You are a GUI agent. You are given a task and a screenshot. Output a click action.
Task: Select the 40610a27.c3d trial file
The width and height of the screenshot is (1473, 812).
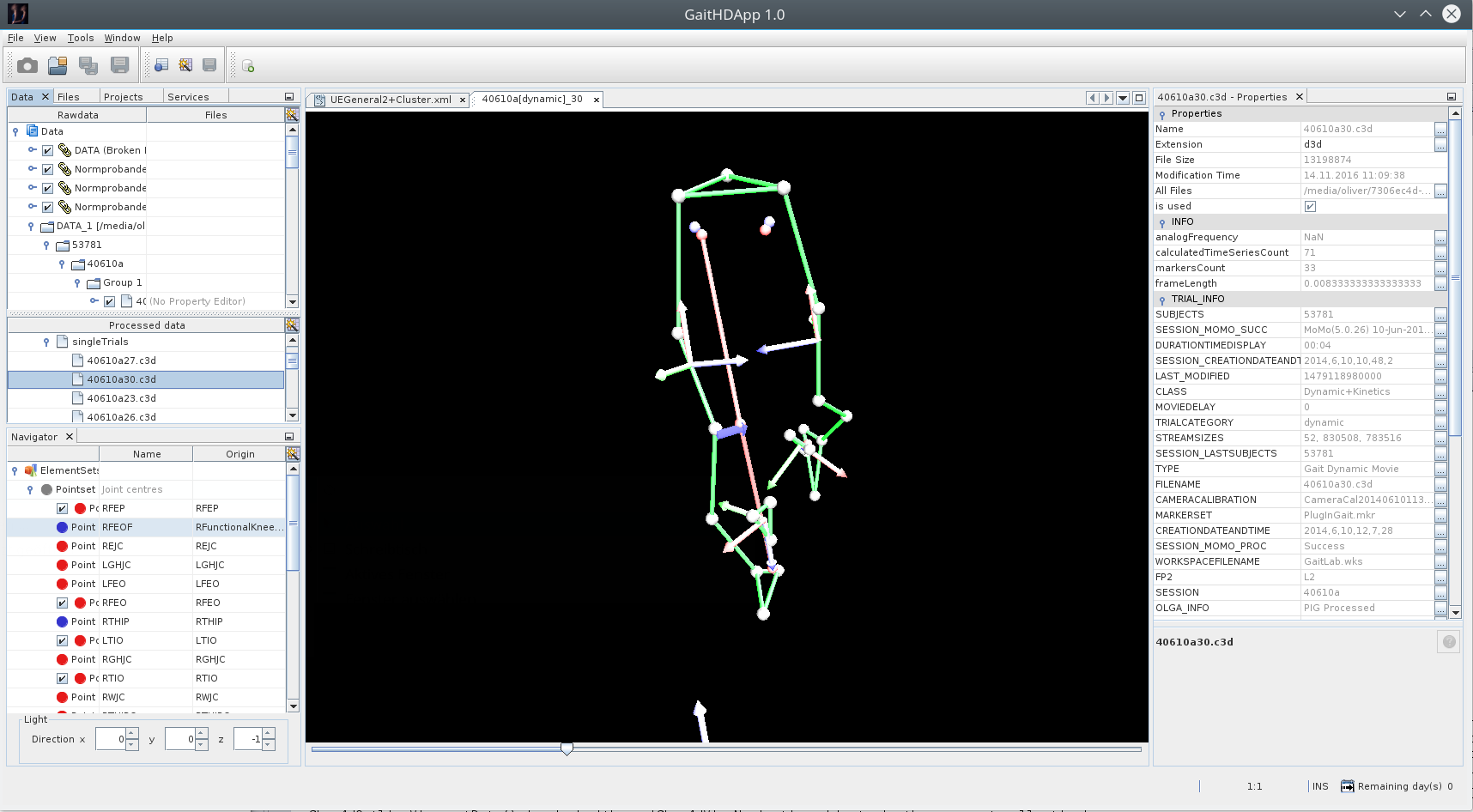coord(121,361)
